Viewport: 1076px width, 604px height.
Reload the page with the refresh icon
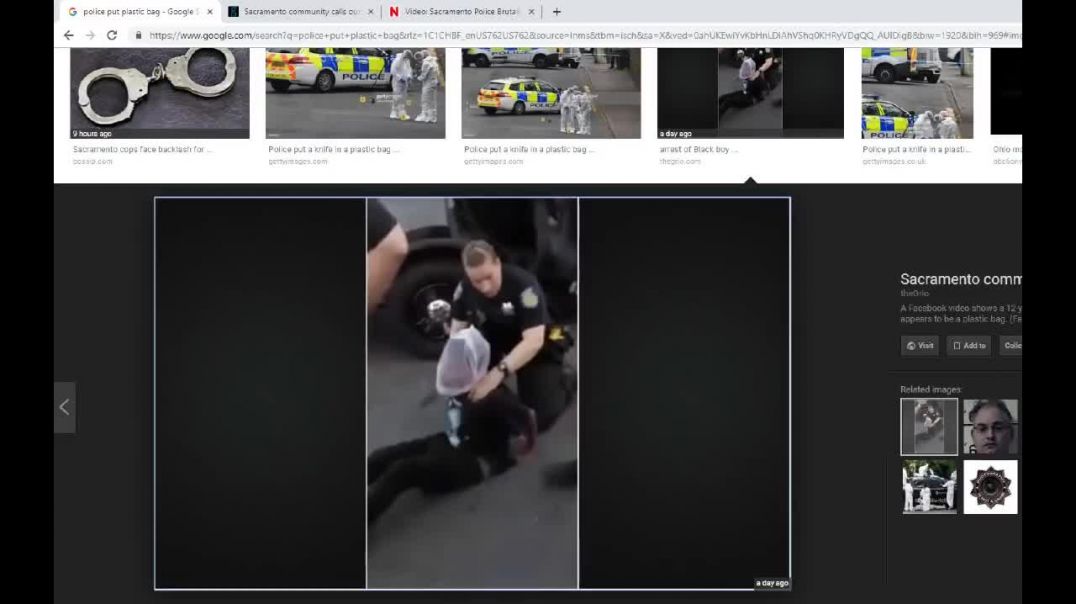coord(112,33)
